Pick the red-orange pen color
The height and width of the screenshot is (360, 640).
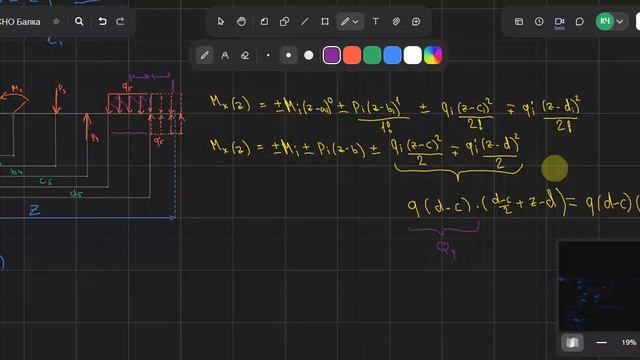click(352, 55)
